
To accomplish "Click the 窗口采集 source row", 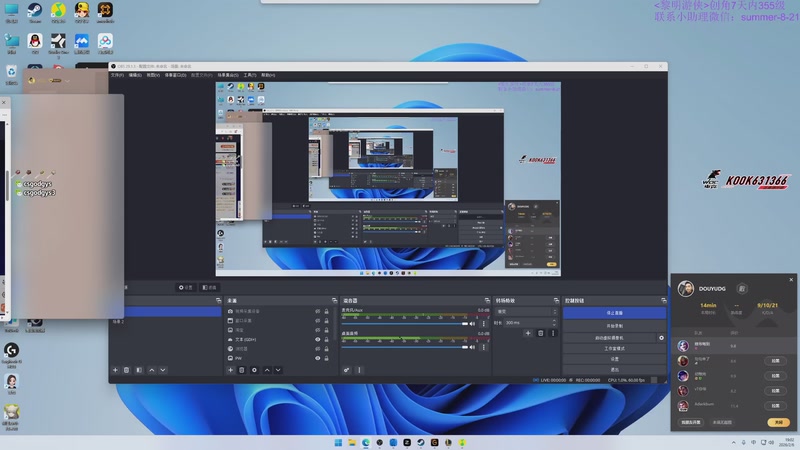I will (279, 320).
